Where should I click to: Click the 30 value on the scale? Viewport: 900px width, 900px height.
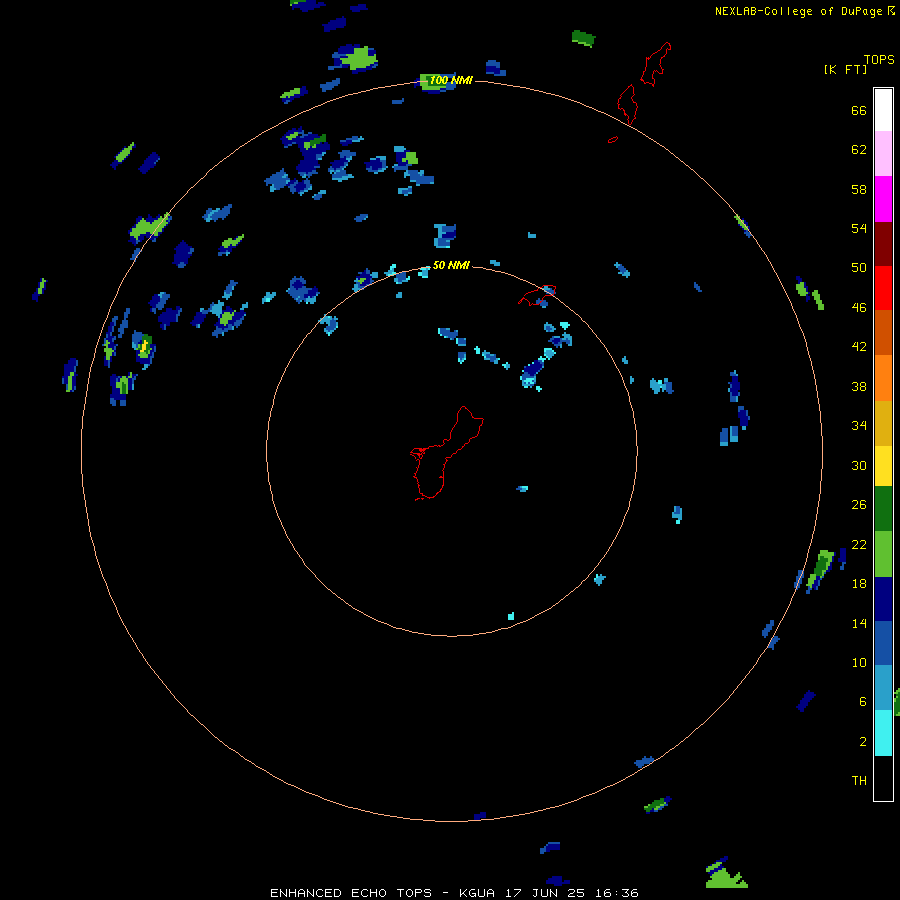coord(859,465)
